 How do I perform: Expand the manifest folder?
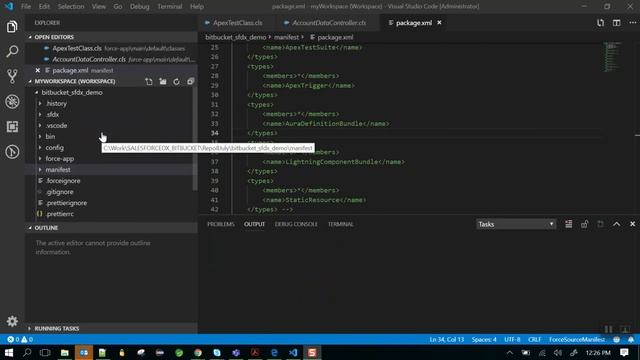pos(58,170)
